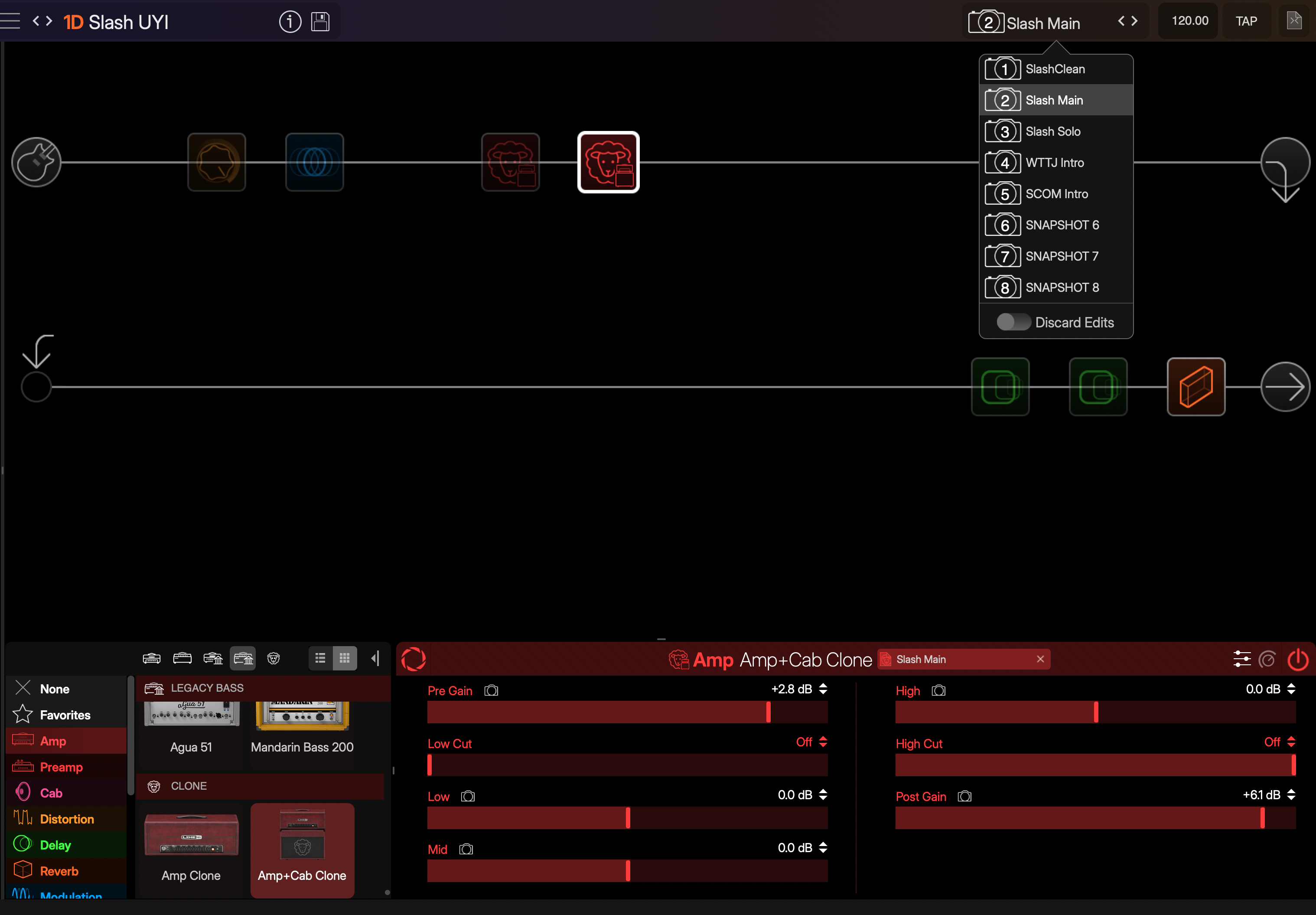This screenshot has width=1316, height=915.
Task: Adjust the Low value stepper
Action: click(823, 794)
